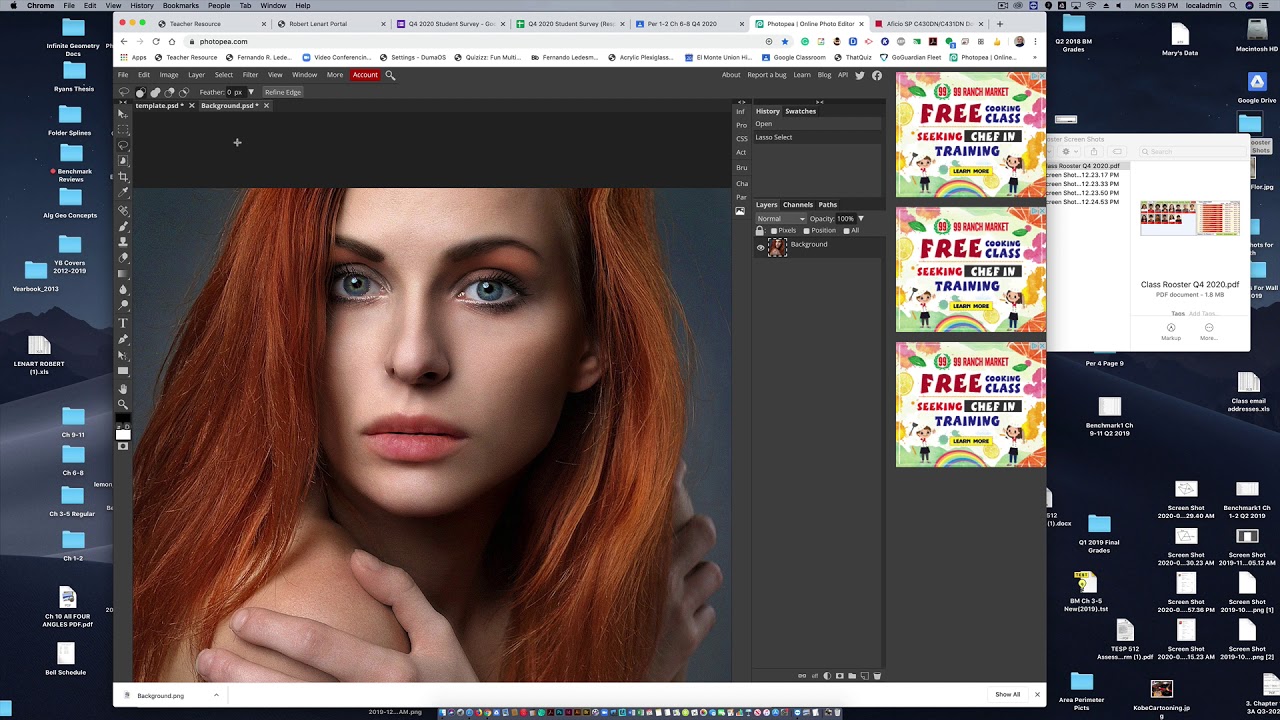Select the Blur tool
The image size is (1280, 720).
click(123, 290)
